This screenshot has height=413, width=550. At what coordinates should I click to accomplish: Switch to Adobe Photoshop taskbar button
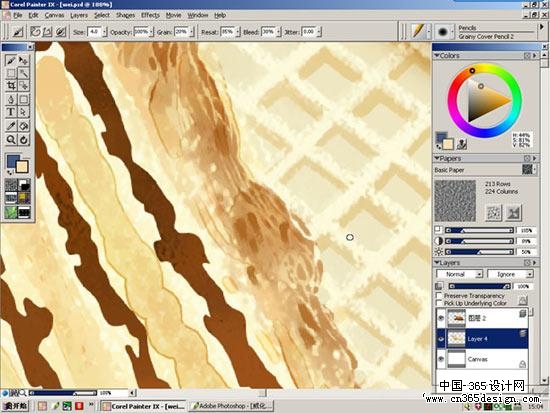232,406
